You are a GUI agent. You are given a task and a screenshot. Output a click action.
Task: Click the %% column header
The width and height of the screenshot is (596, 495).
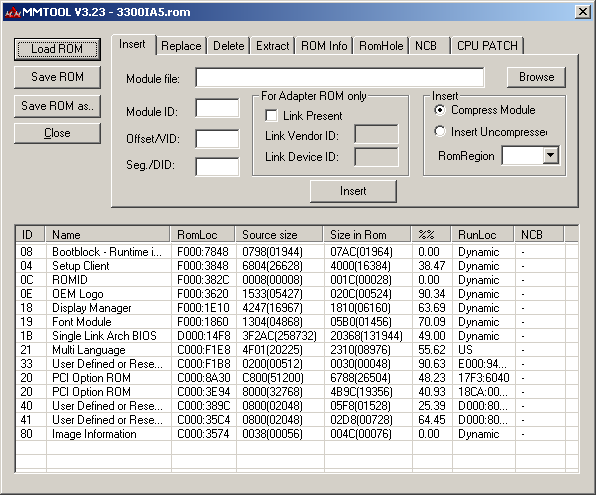coord(431,235)
